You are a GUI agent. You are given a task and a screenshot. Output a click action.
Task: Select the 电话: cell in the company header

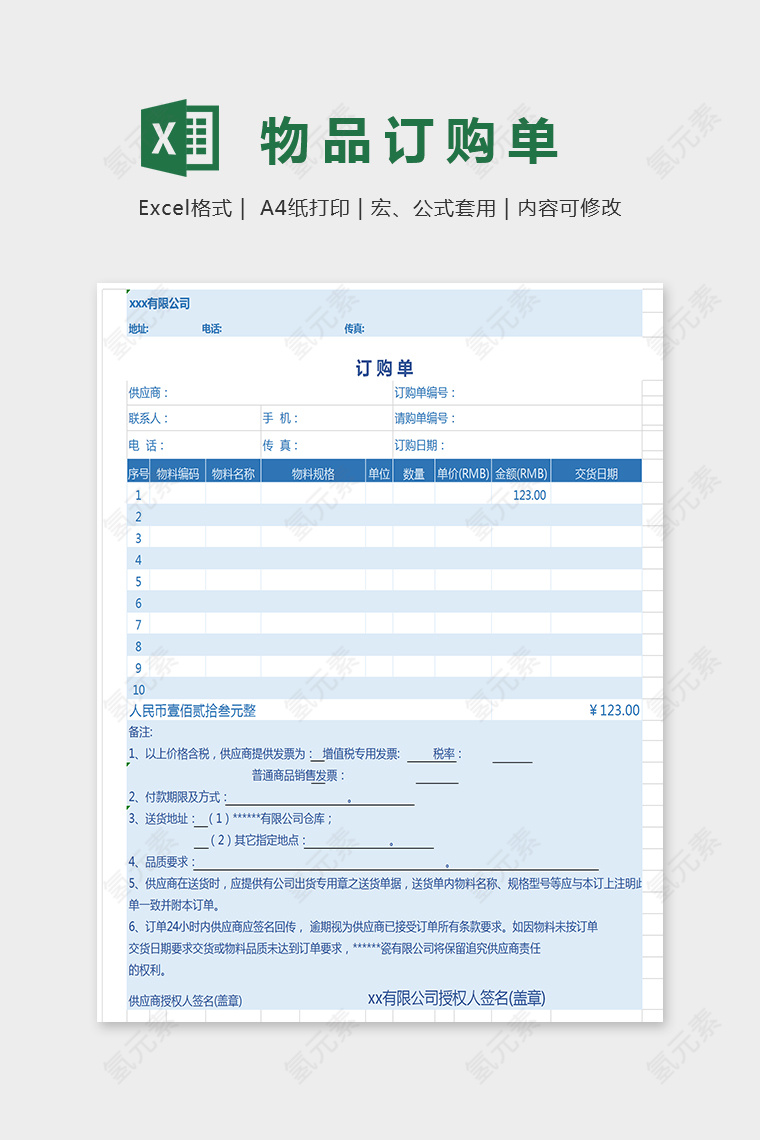pos(212,329)
